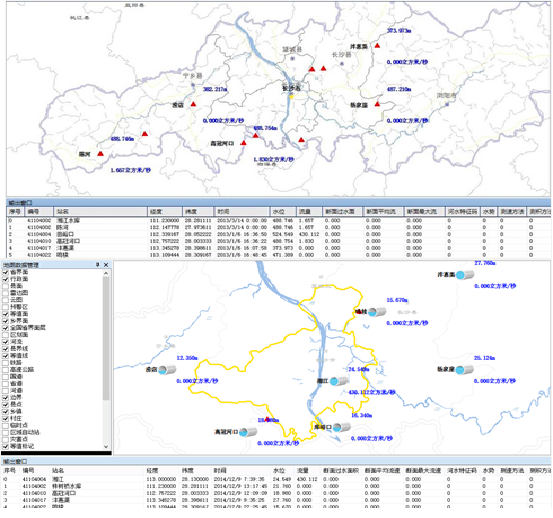Image resolution: width=553 pixels, height=518 pixels.
Task: Click the layer list scroll-down arrow
Action: [106, 446]
